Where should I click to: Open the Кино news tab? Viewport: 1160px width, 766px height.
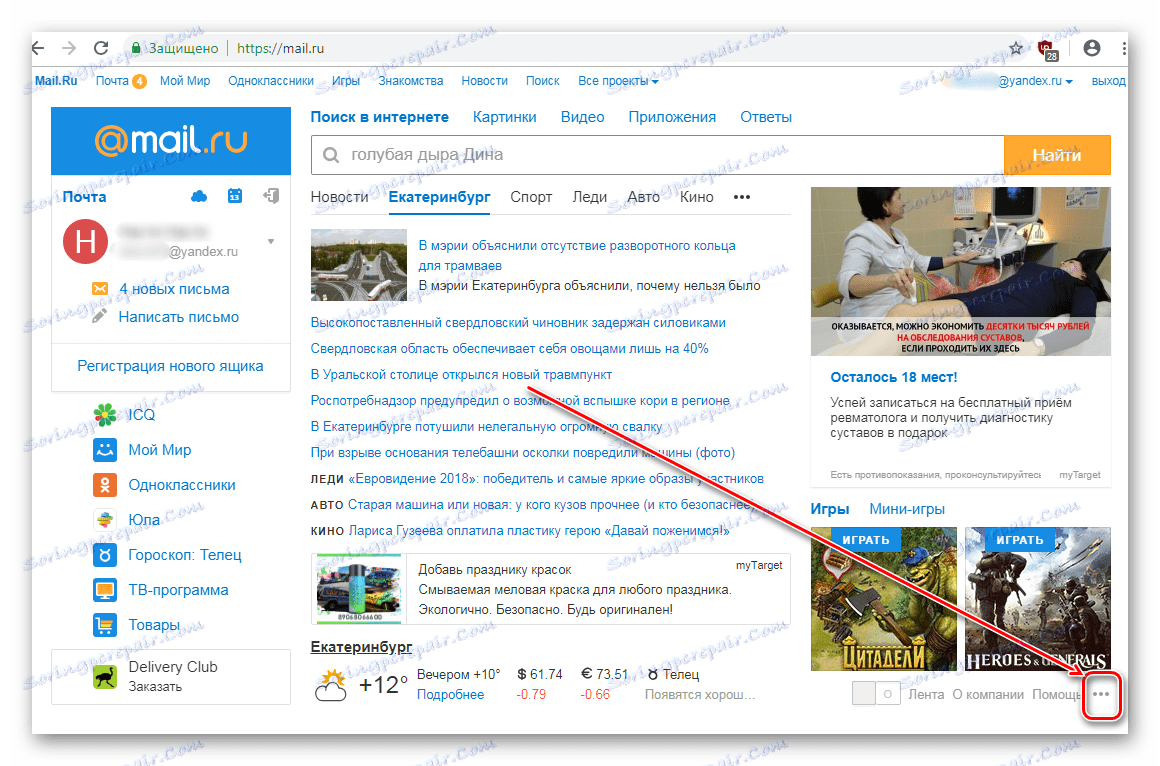(x=697, y=197)
